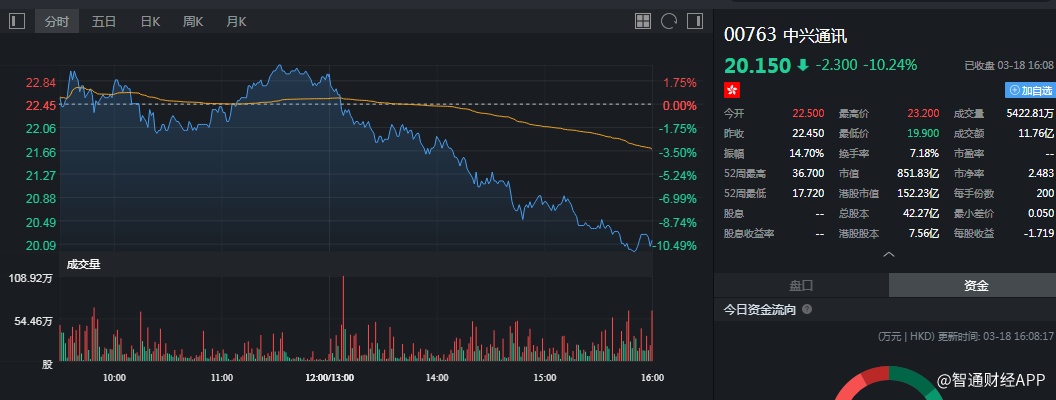This screenshot has height=400, width=1056.
Task: Refresh the chart data
Action: tap(669, 21)
